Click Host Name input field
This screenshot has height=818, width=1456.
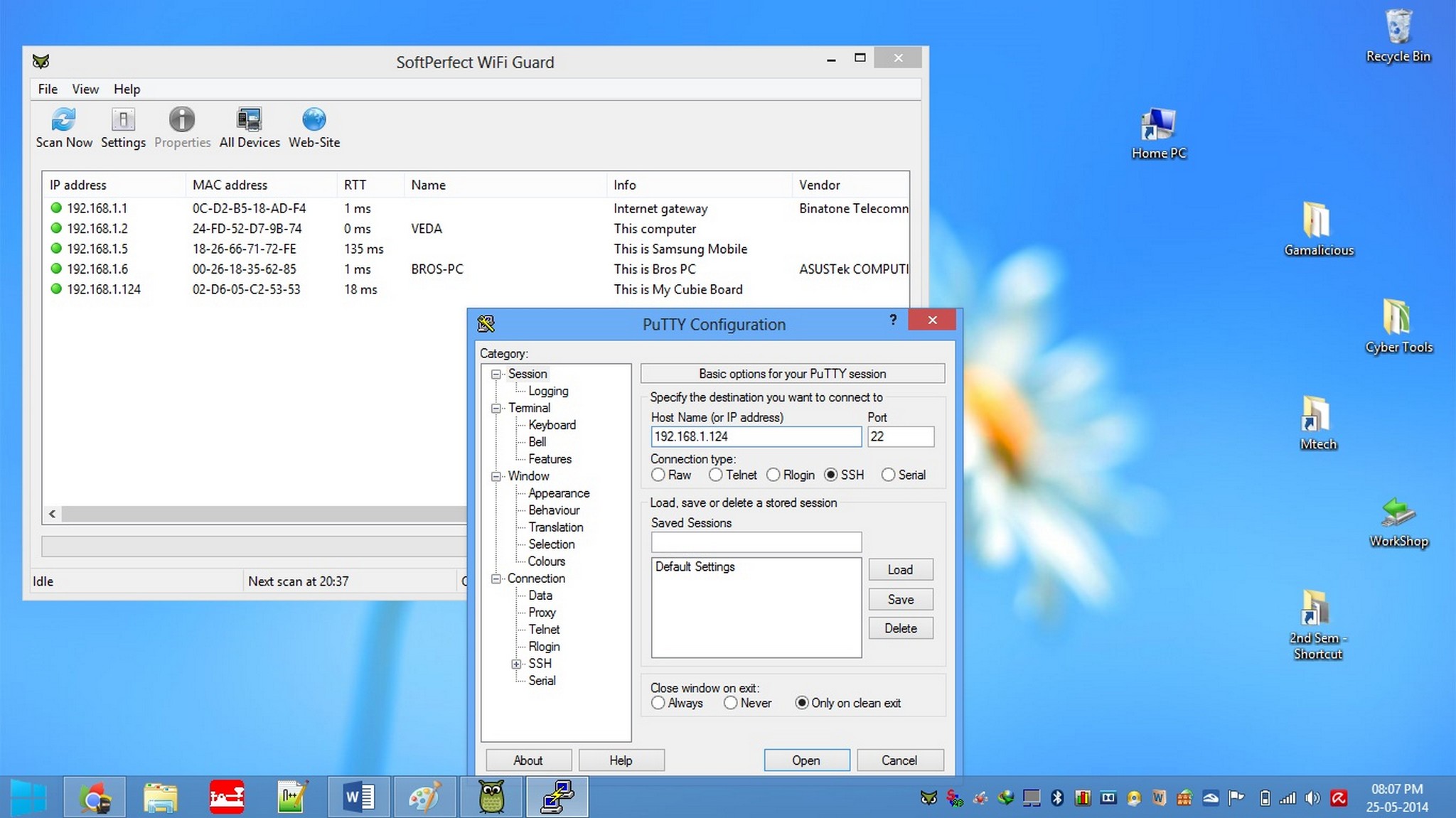pyautogui.click(x=756, y=436)
